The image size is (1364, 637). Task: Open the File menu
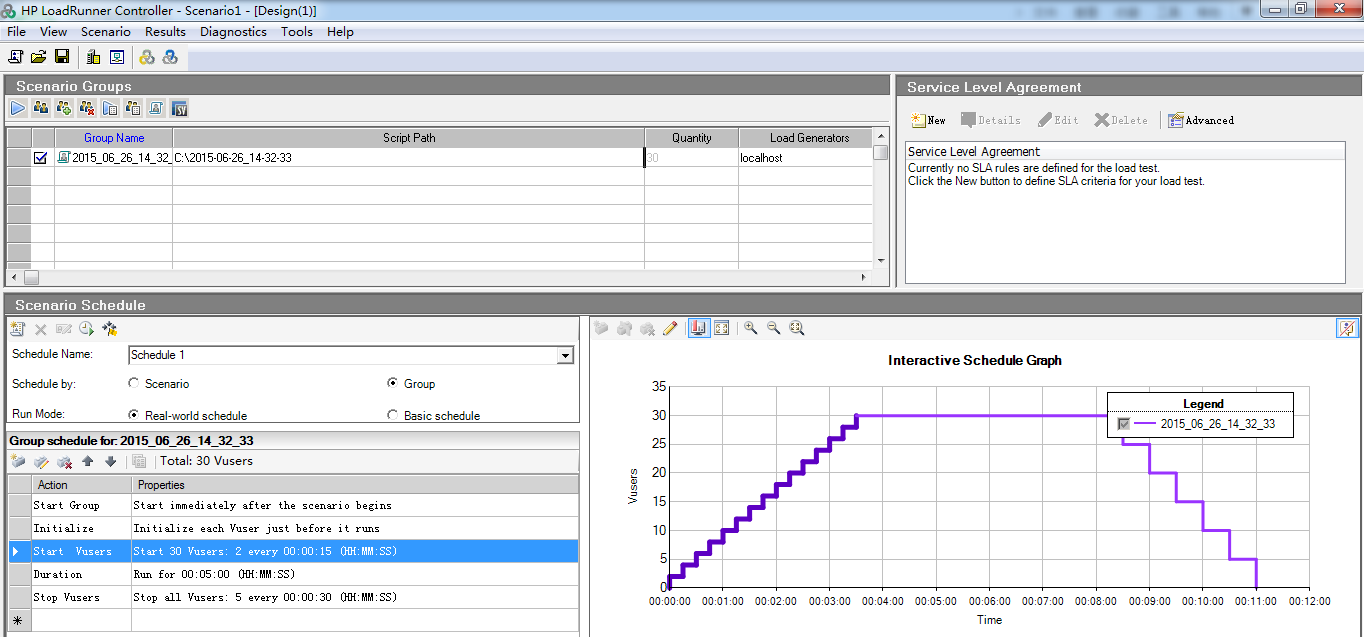point(17,32)
